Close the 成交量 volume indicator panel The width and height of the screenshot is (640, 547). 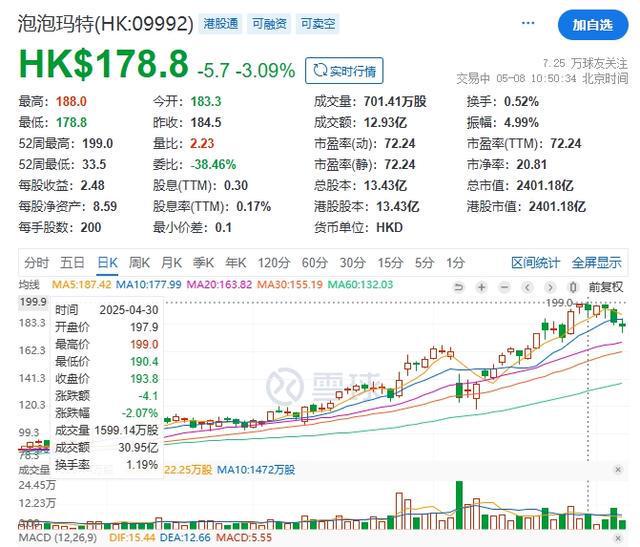pyautogui.click(x=618, y=469)
